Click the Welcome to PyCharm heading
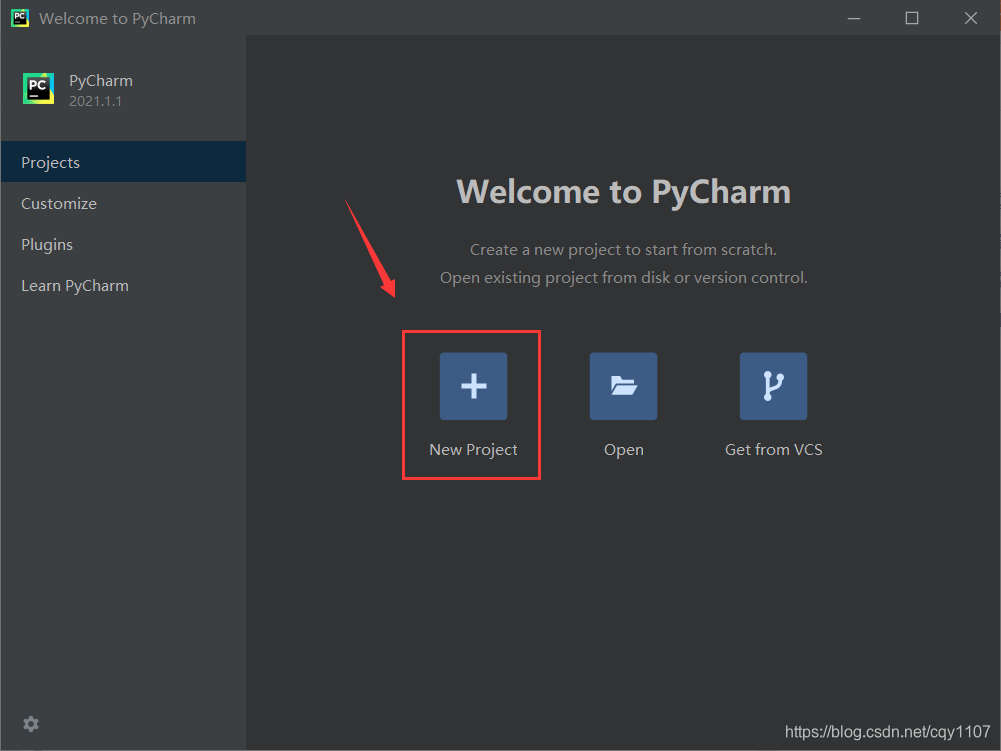Viewport: 1001px width, 751px height. [x=623, y=192]
